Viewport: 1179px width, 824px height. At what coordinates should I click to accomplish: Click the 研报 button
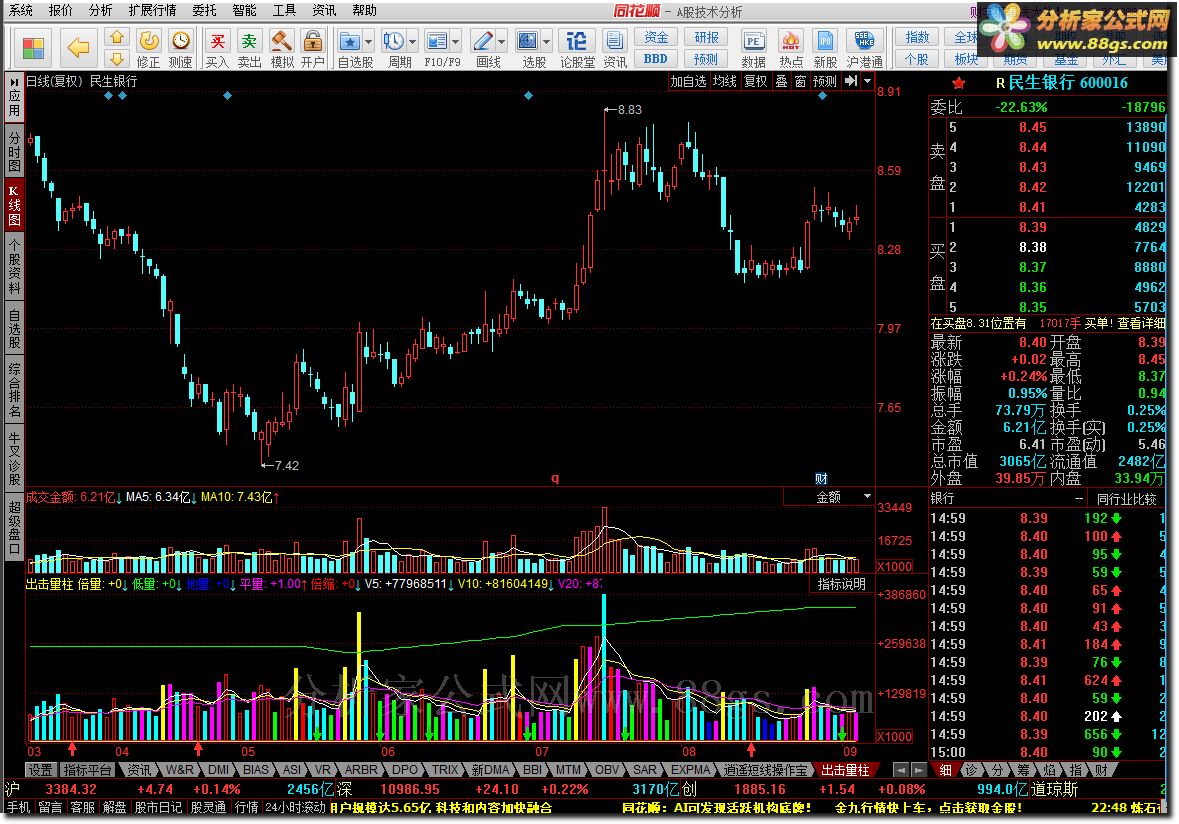tap(705, 37)
